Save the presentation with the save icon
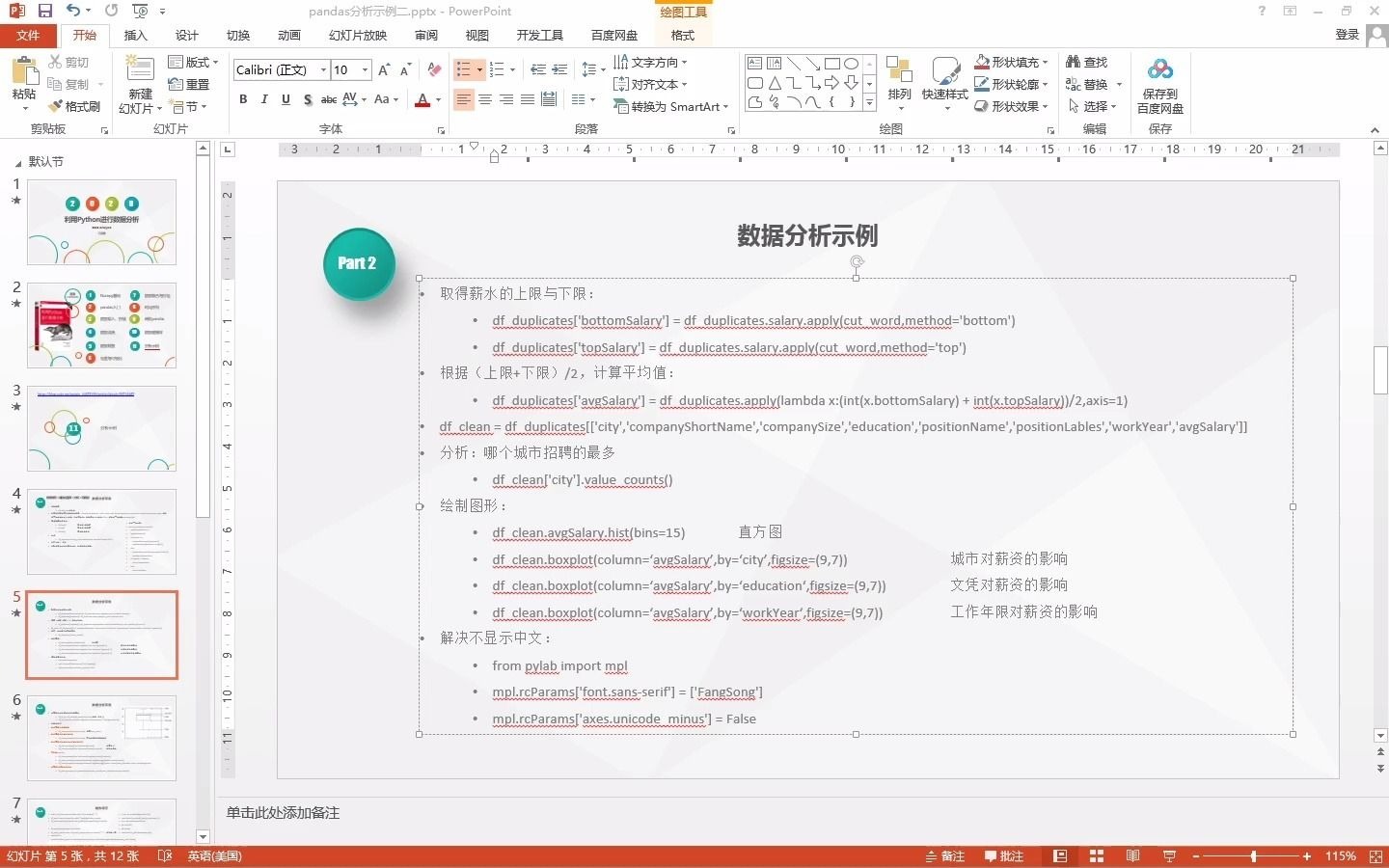 (44, 11)
